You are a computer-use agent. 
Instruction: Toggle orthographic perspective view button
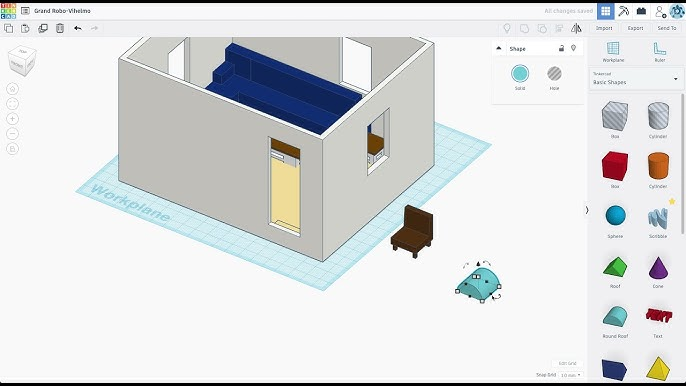(12, 149)
